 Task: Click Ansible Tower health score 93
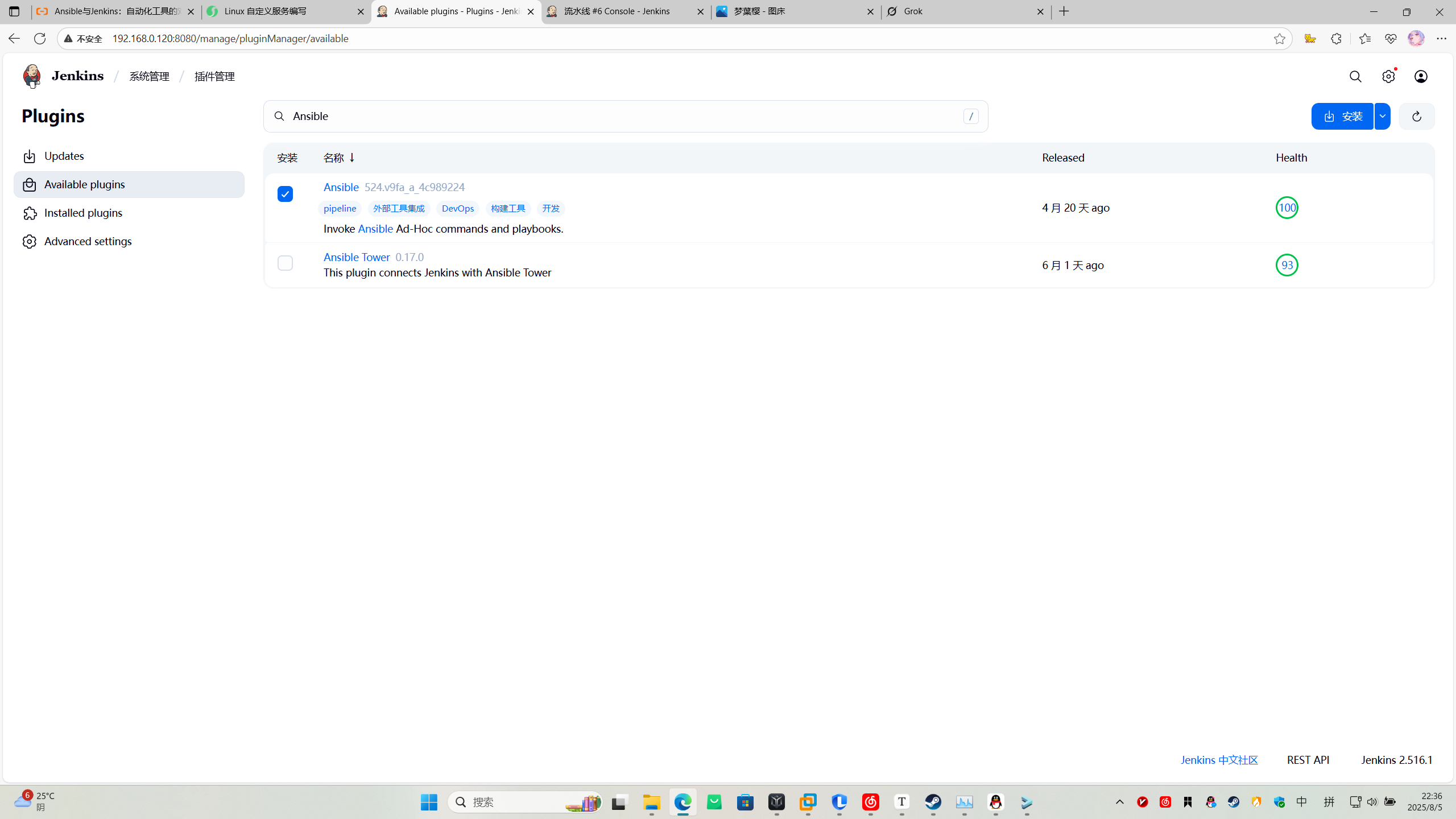point(1287,265)
